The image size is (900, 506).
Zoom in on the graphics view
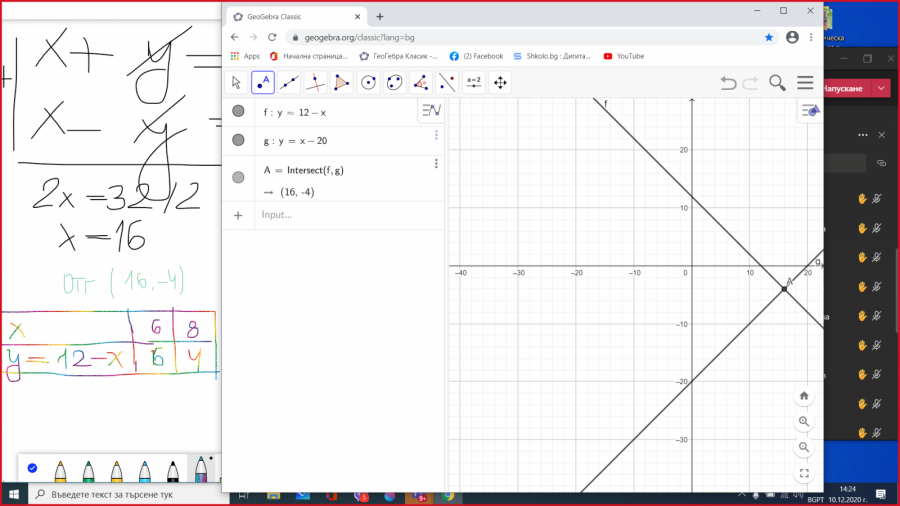(804, 422)
